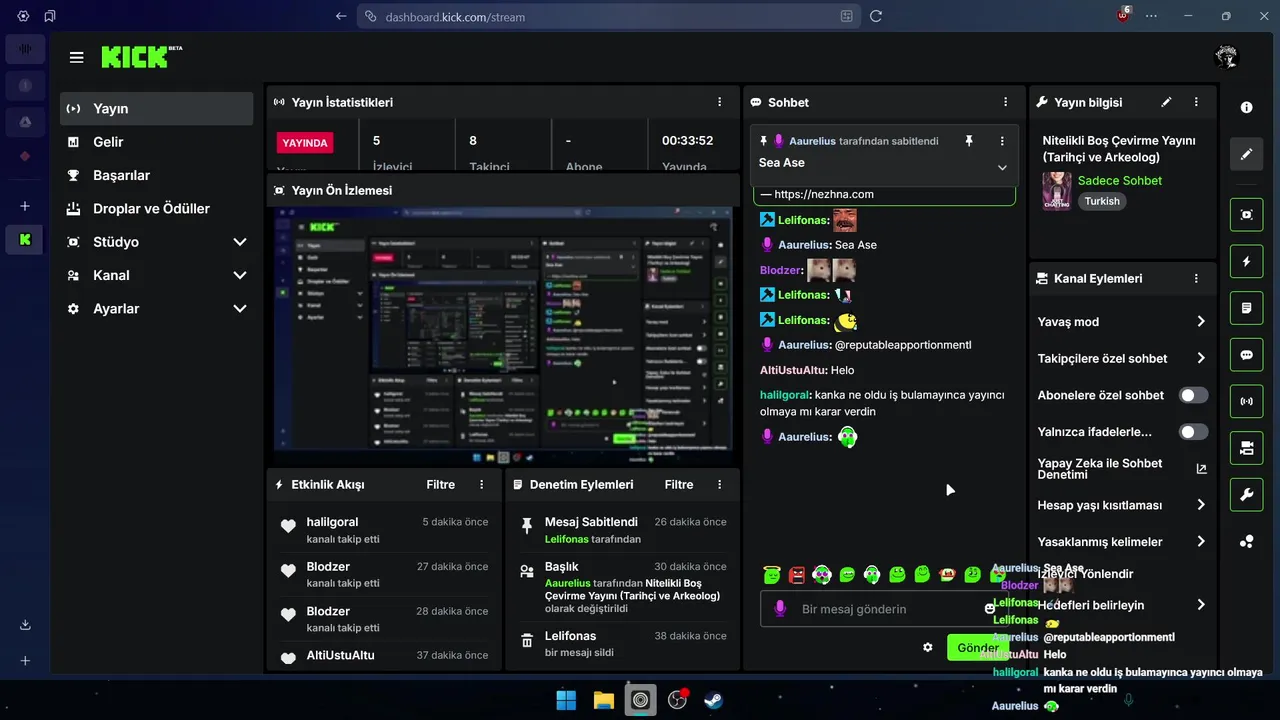Image resolution: width=1280 pixels, height=720 pixels.
Task: Toggle activity feed lightning widget in right toolbar
Action: (1246, 261)
